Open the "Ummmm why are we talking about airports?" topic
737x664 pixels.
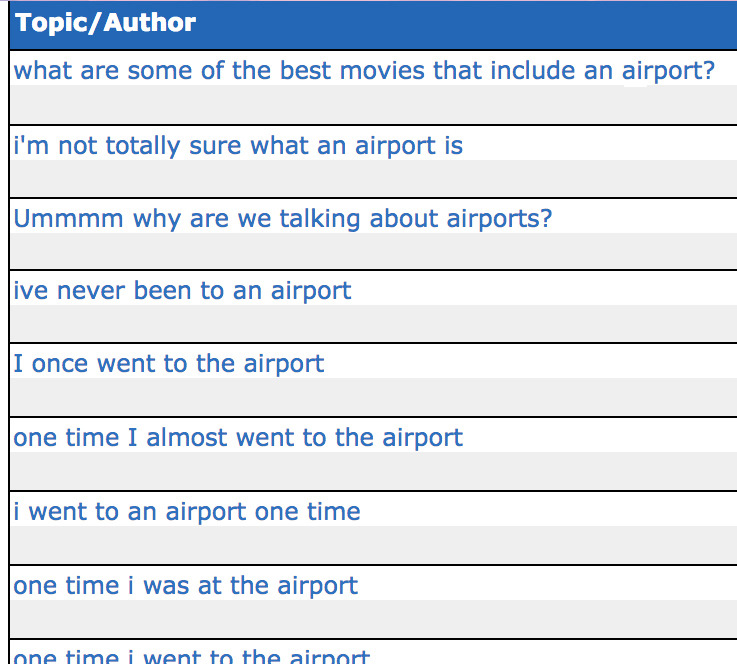click(282, 219)
